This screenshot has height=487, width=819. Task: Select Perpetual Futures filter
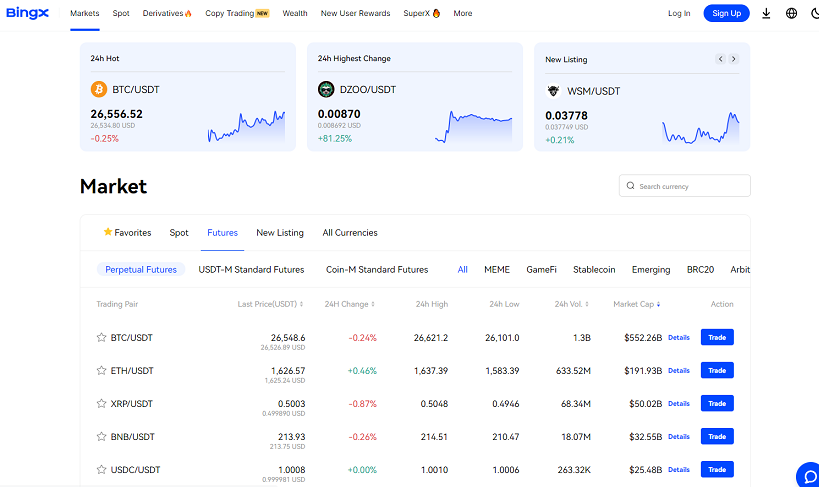click(141, 269)
